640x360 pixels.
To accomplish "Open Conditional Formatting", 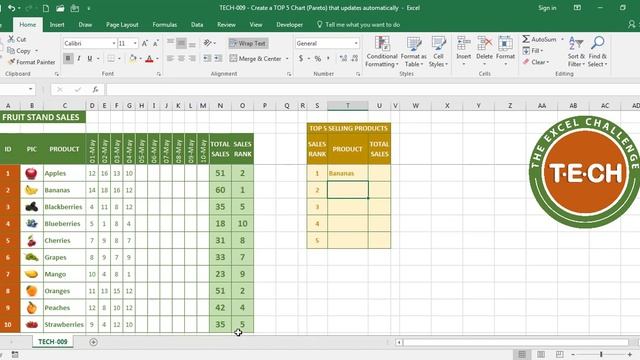I will [381, 52].
